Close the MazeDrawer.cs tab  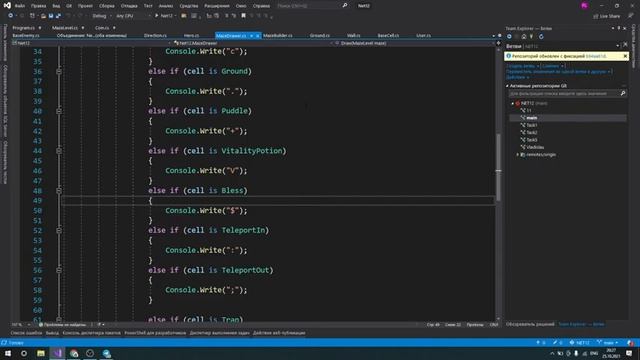258,36
